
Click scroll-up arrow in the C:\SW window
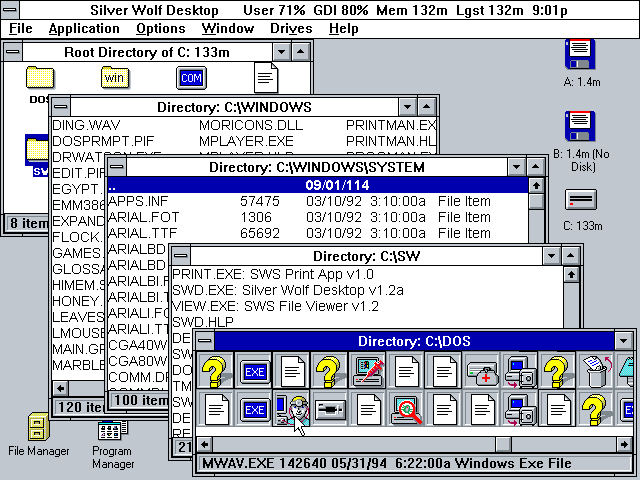coord(571,275)
